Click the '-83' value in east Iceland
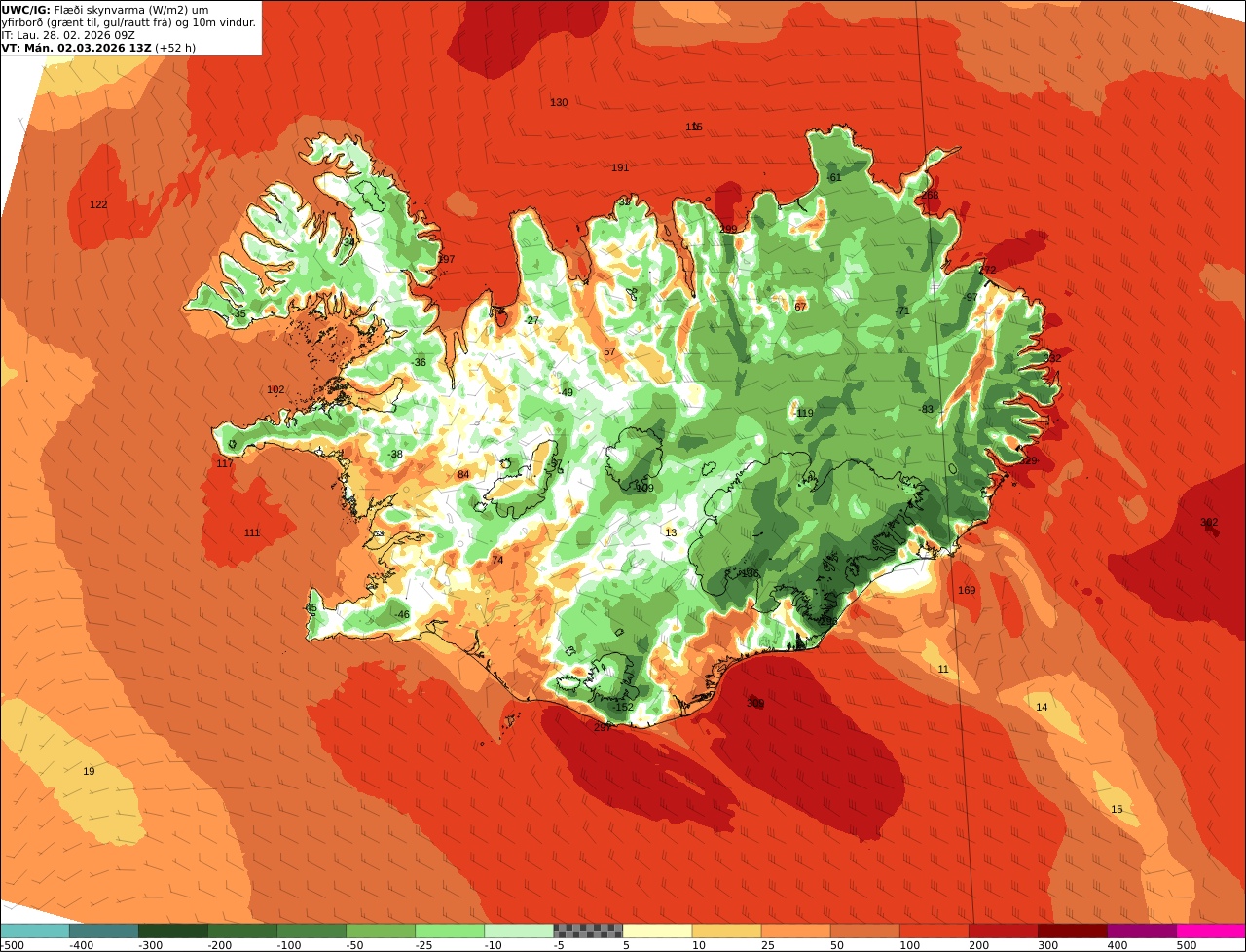Image resolution: width=1246 pixels, height=952 pixels. [x=926, y=410]
